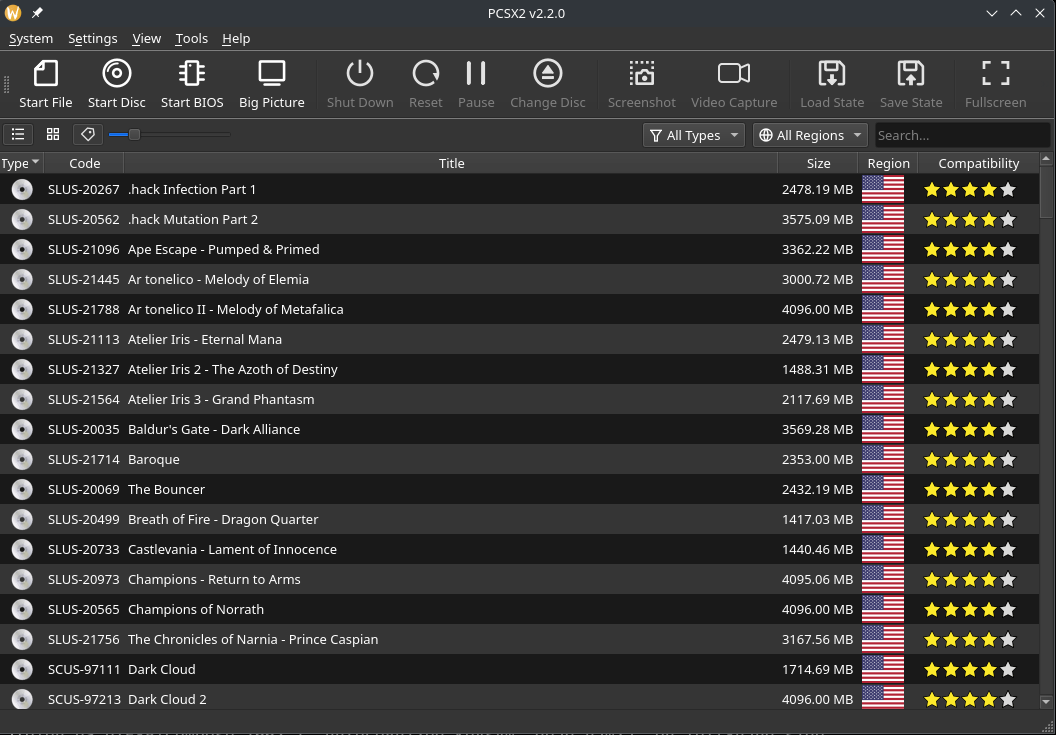Open the All Types filter dropdown

(694, 135)
